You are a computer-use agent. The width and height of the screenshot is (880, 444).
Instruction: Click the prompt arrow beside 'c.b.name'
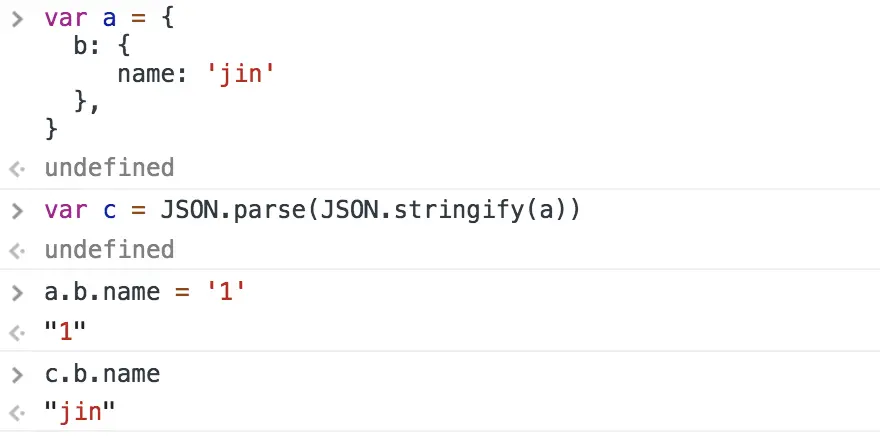[x=17, y=375]
